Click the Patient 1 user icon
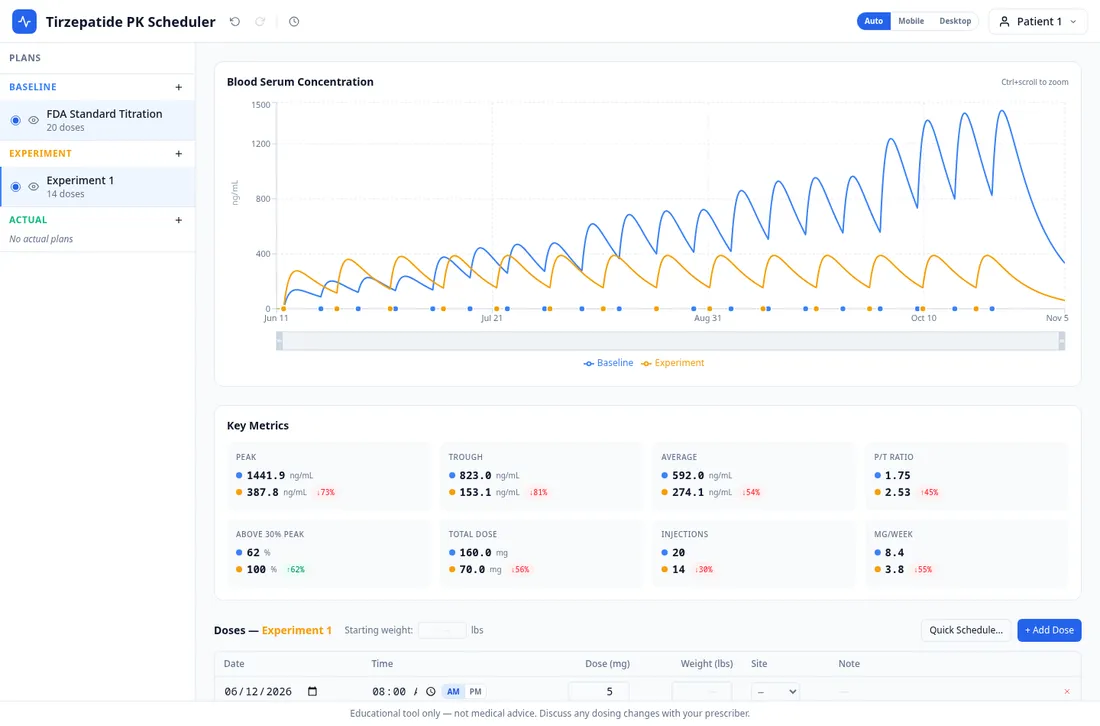The image size is (1100, 726). [1005, 22]
